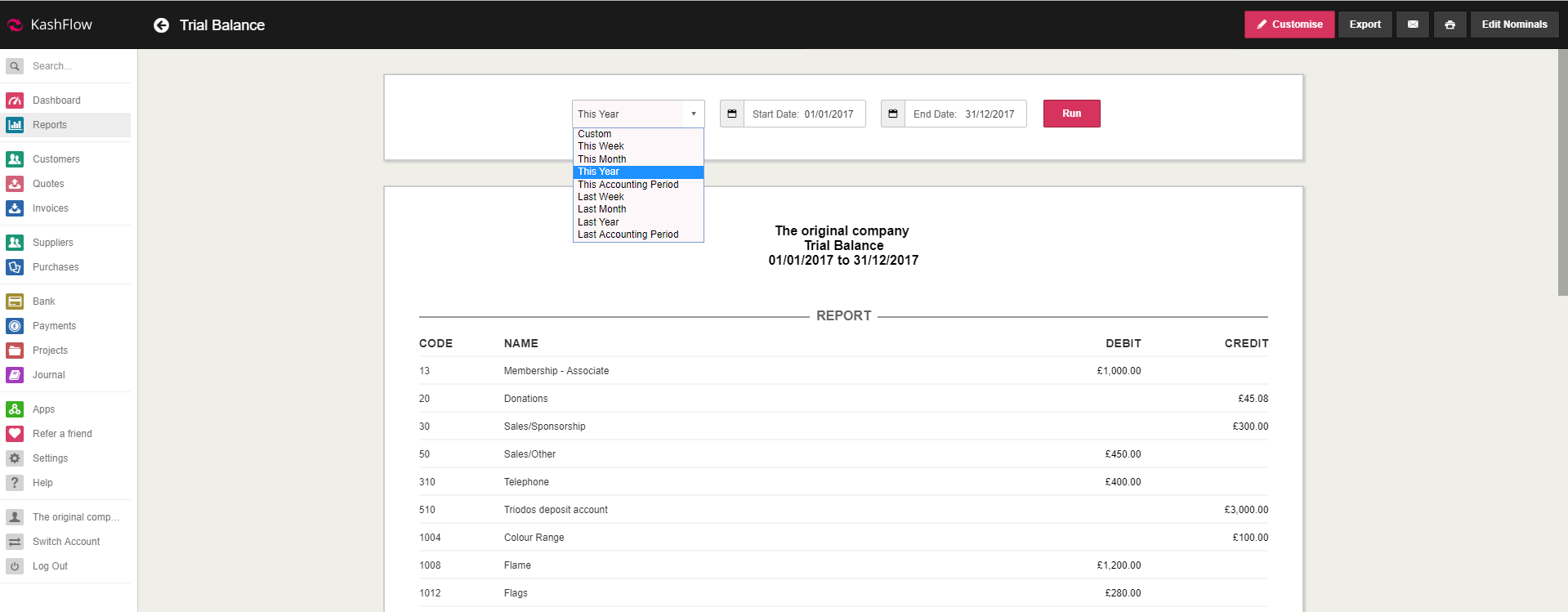Image resolution: width=1568 pixels, height=612 pixels.
Task: Click the back arrow beside Trial Balance
Action: (162, 25)
